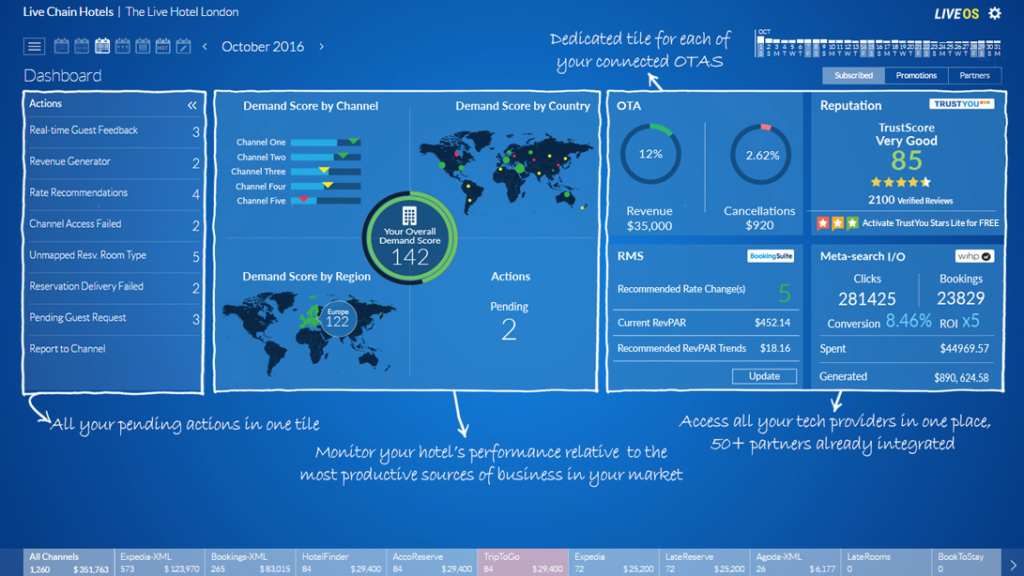Open Rate Recommendations action
This screenshot has width=1024, height=576.
(114, 194)
